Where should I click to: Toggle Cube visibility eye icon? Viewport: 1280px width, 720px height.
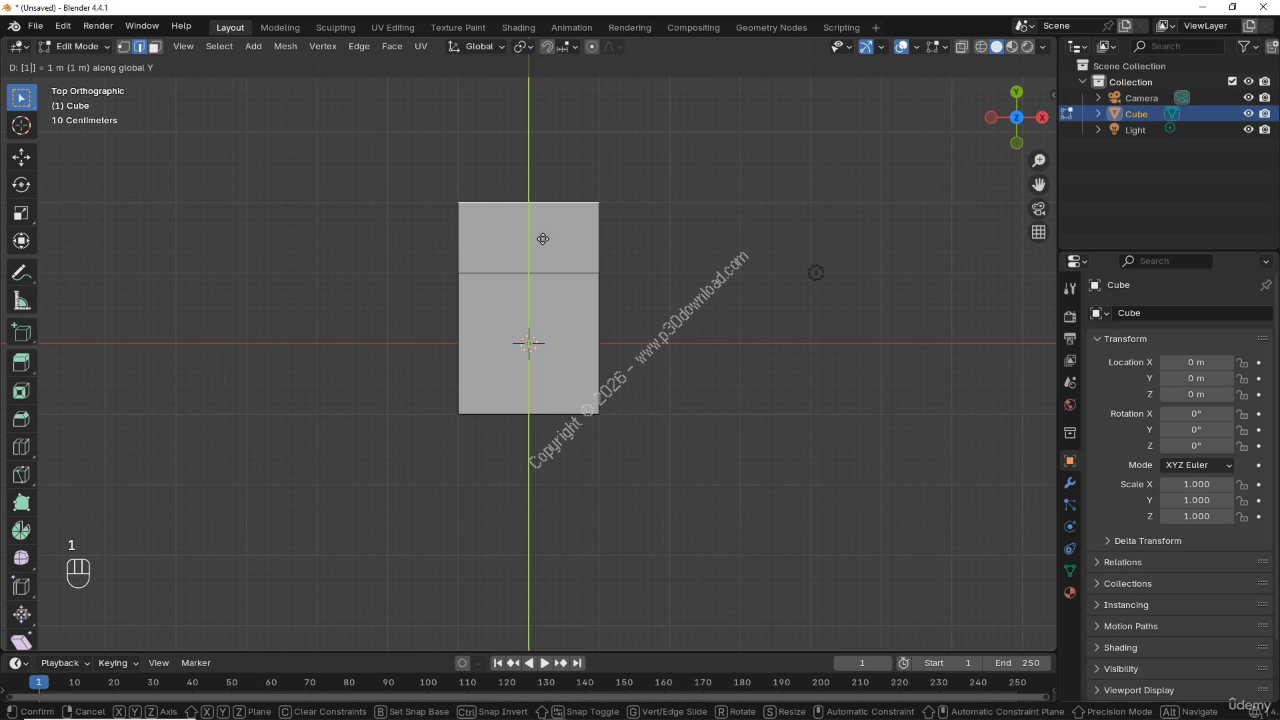pos(1248,114)
